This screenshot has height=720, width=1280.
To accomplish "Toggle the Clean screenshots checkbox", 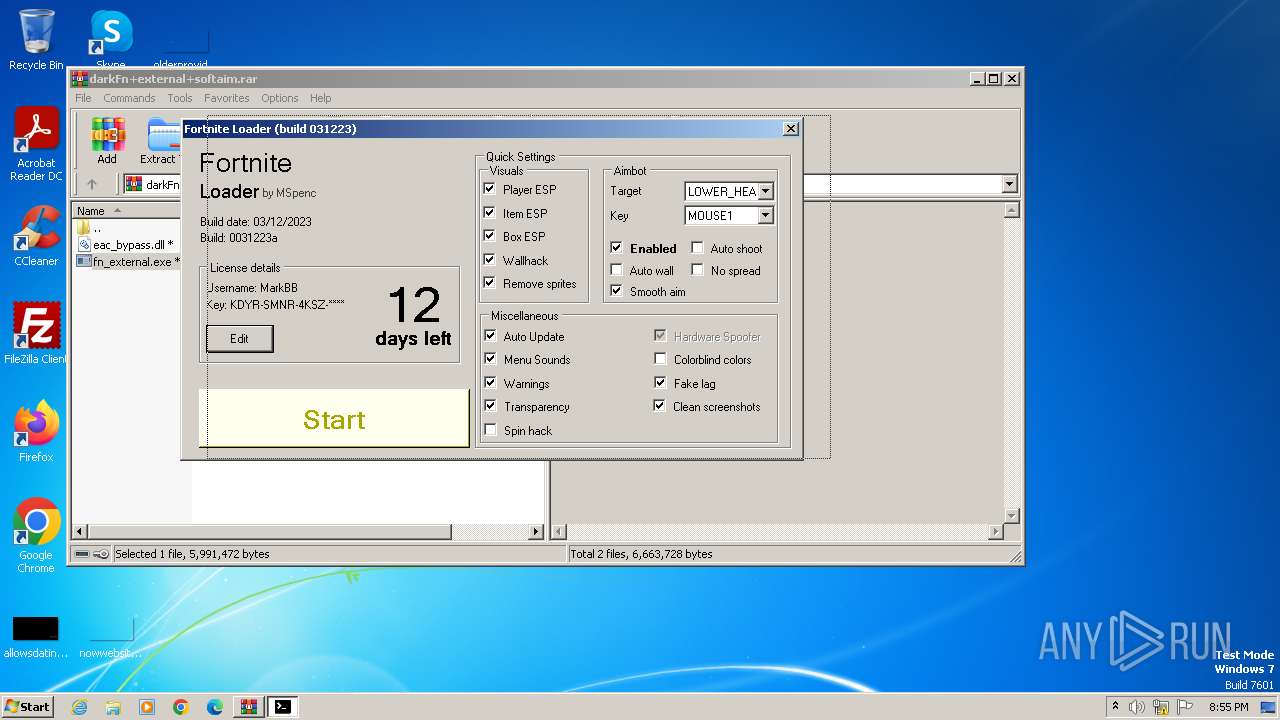I will click(x=660, y=406).
